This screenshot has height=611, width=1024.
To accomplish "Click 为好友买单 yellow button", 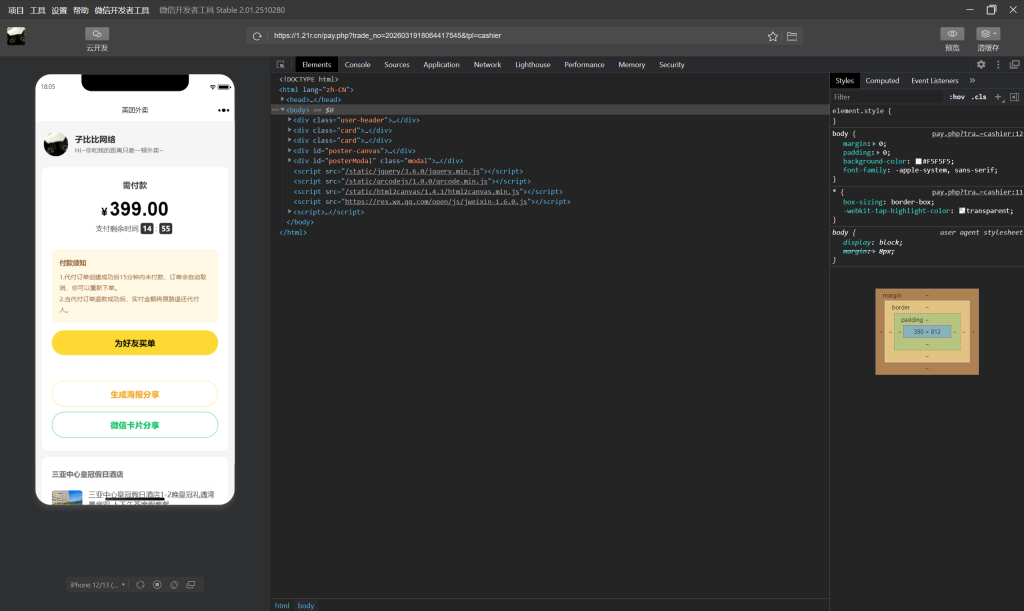I will pos(135,343).
